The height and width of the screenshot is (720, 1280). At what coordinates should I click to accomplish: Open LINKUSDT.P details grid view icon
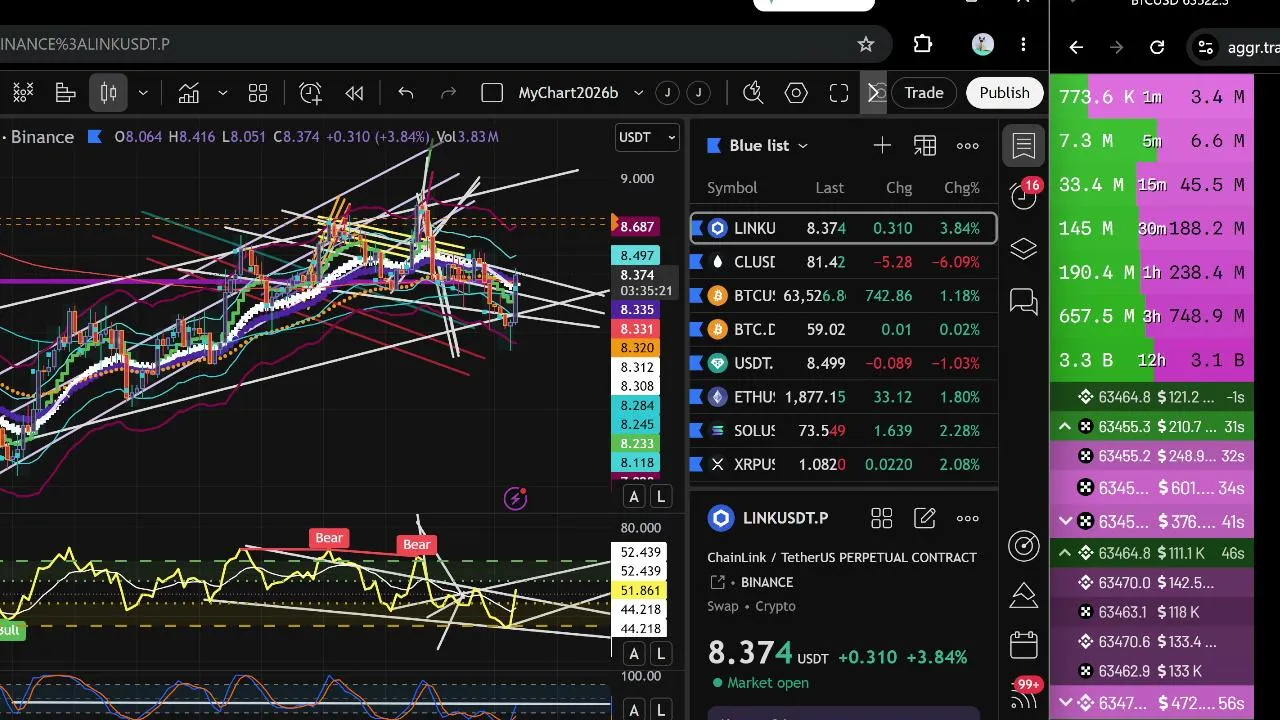tap(881, 518)
